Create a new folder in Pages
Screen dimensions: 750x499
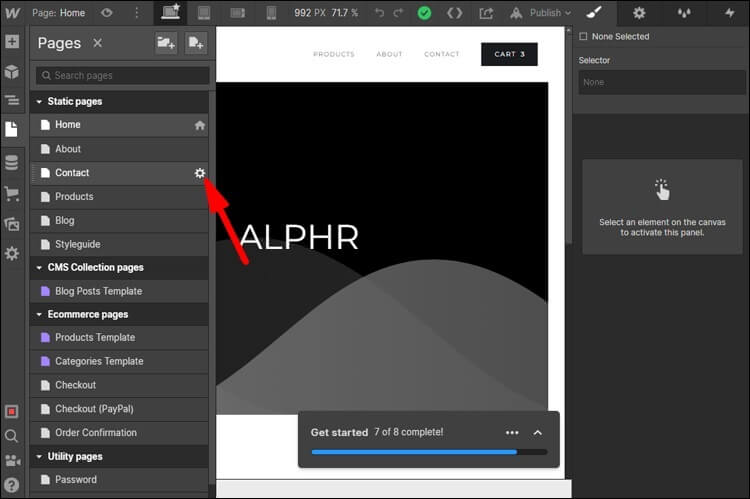pyautogui.click(x=166, y=43)
